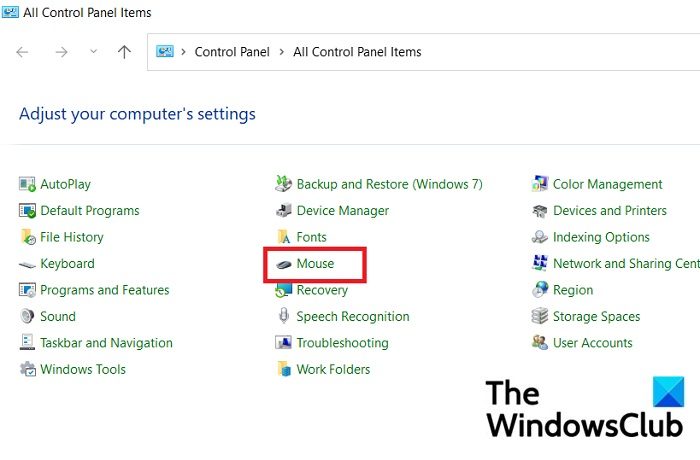The image size is (700, 460).
Task: Click the window title bar icon
Action: click(x=10, y=11)
